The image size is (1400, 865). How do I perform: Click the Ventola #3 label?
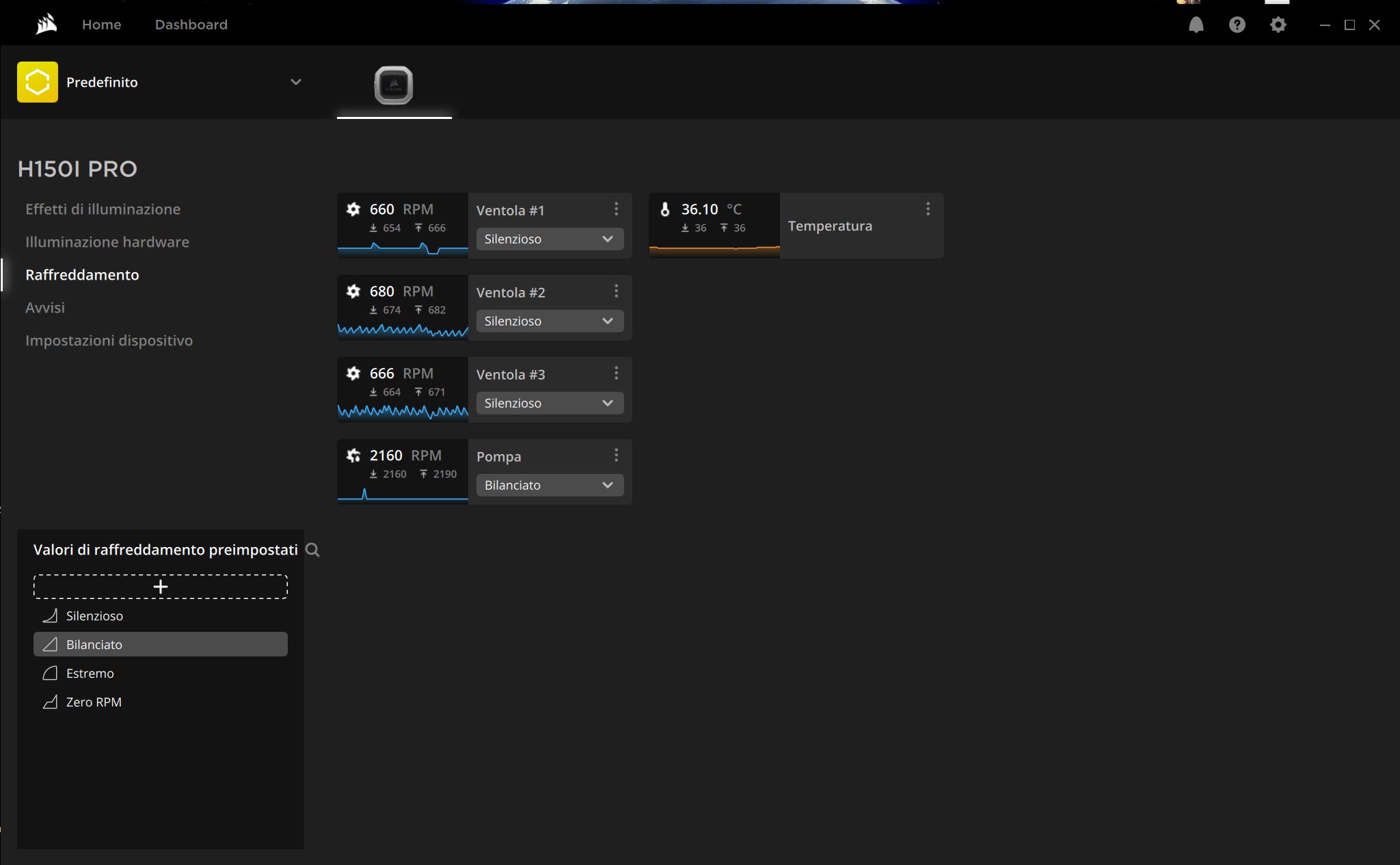511,375
